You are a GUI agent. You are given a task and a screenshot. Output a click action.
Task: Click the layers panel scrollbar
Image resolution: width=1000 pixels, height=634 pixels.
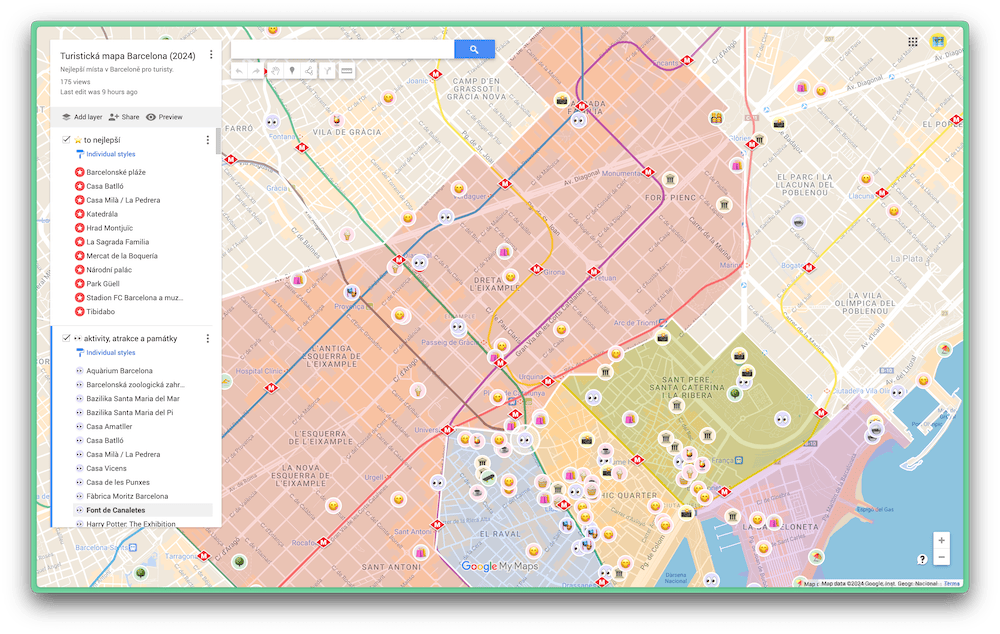218,140
